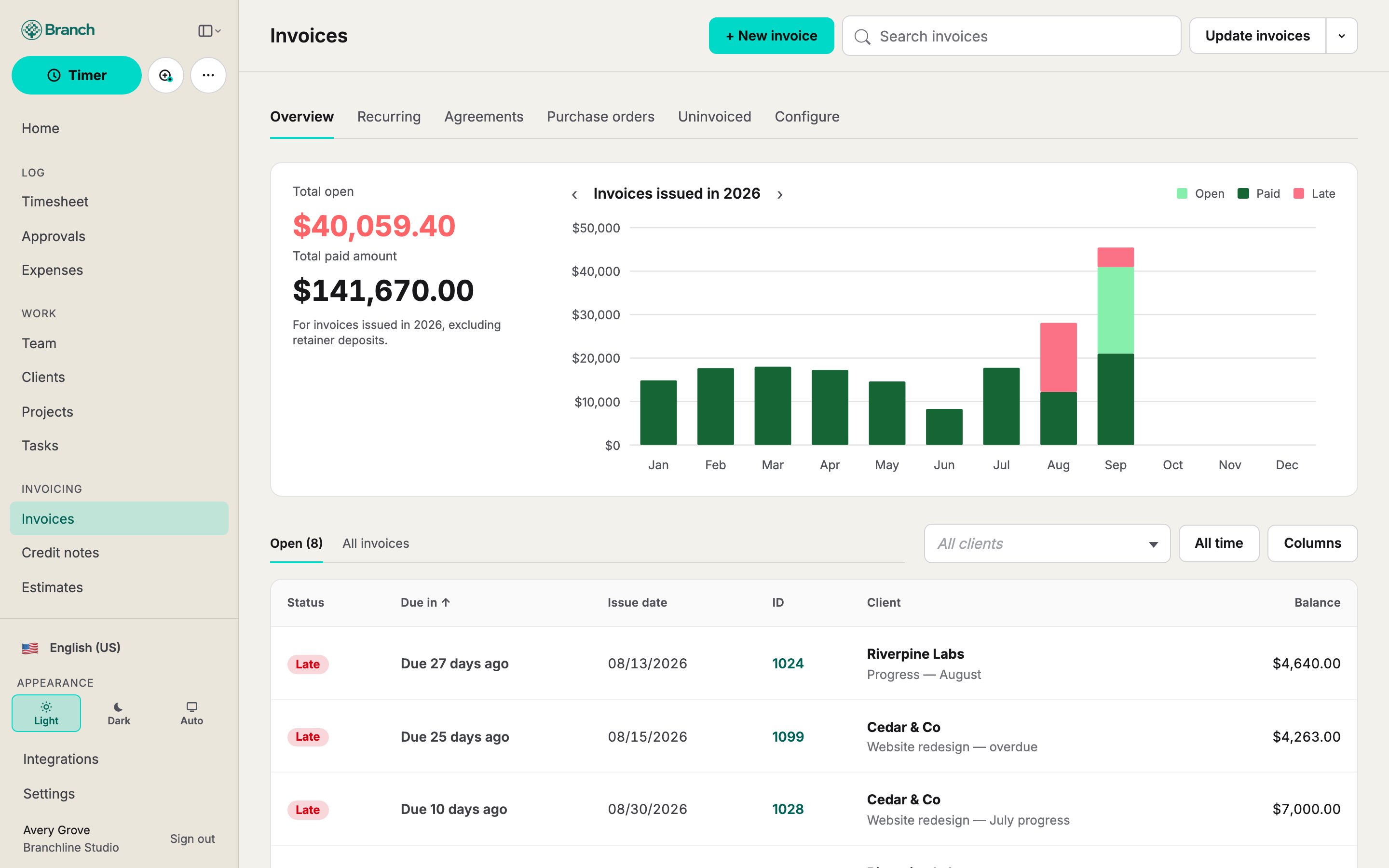
Task: Open the Columns chooser
Action: pos(1312,543)
